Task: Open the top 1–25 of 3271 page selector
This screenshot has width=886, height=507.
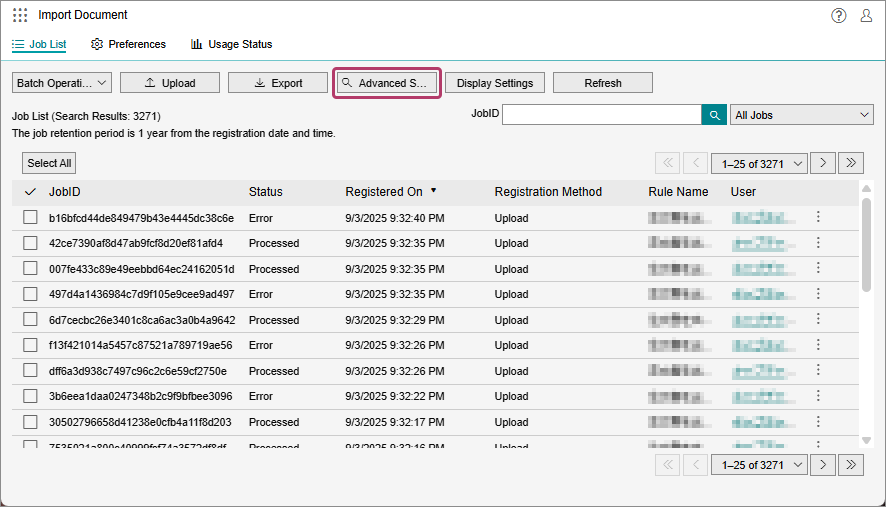Action: [x=759, y=164]
